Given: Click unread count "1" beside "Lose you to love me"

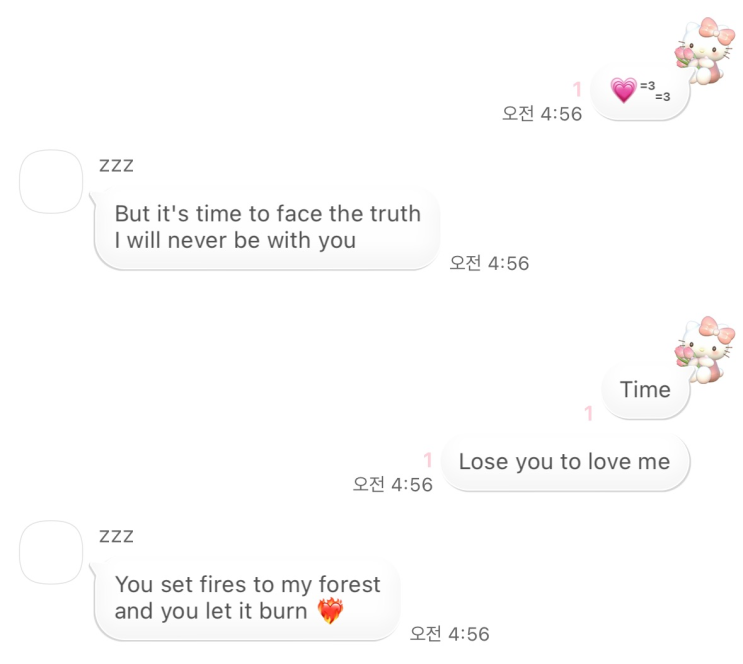Looking at the screenshot, I should (428, 460).
